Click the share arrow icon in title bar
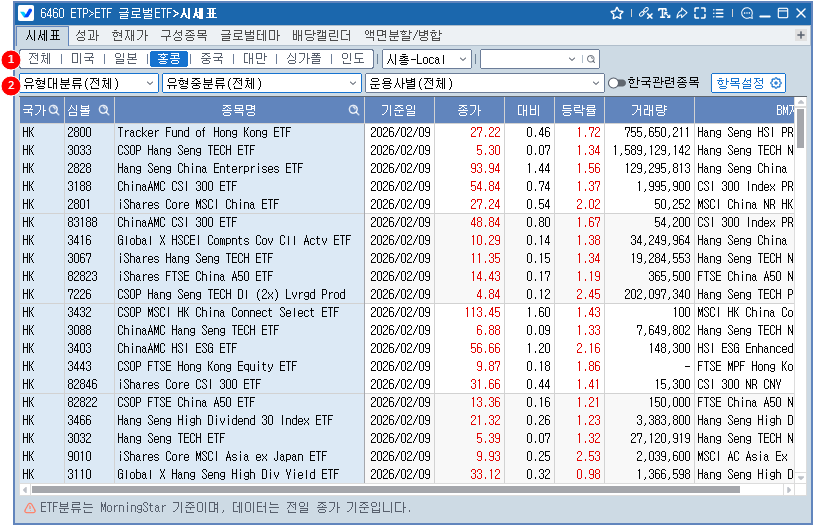 tap(681, 13)
